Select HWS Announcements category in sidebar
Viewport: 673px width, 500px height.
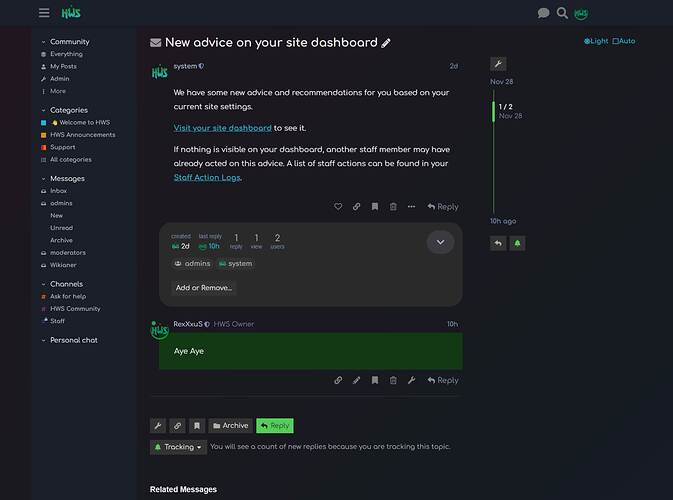pyautogui.click(x=82, y=135)
